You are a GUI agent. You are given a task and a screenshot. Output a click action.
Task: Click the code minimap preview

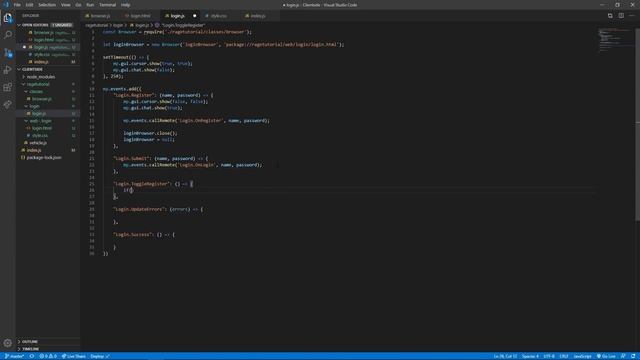[614, 40]
